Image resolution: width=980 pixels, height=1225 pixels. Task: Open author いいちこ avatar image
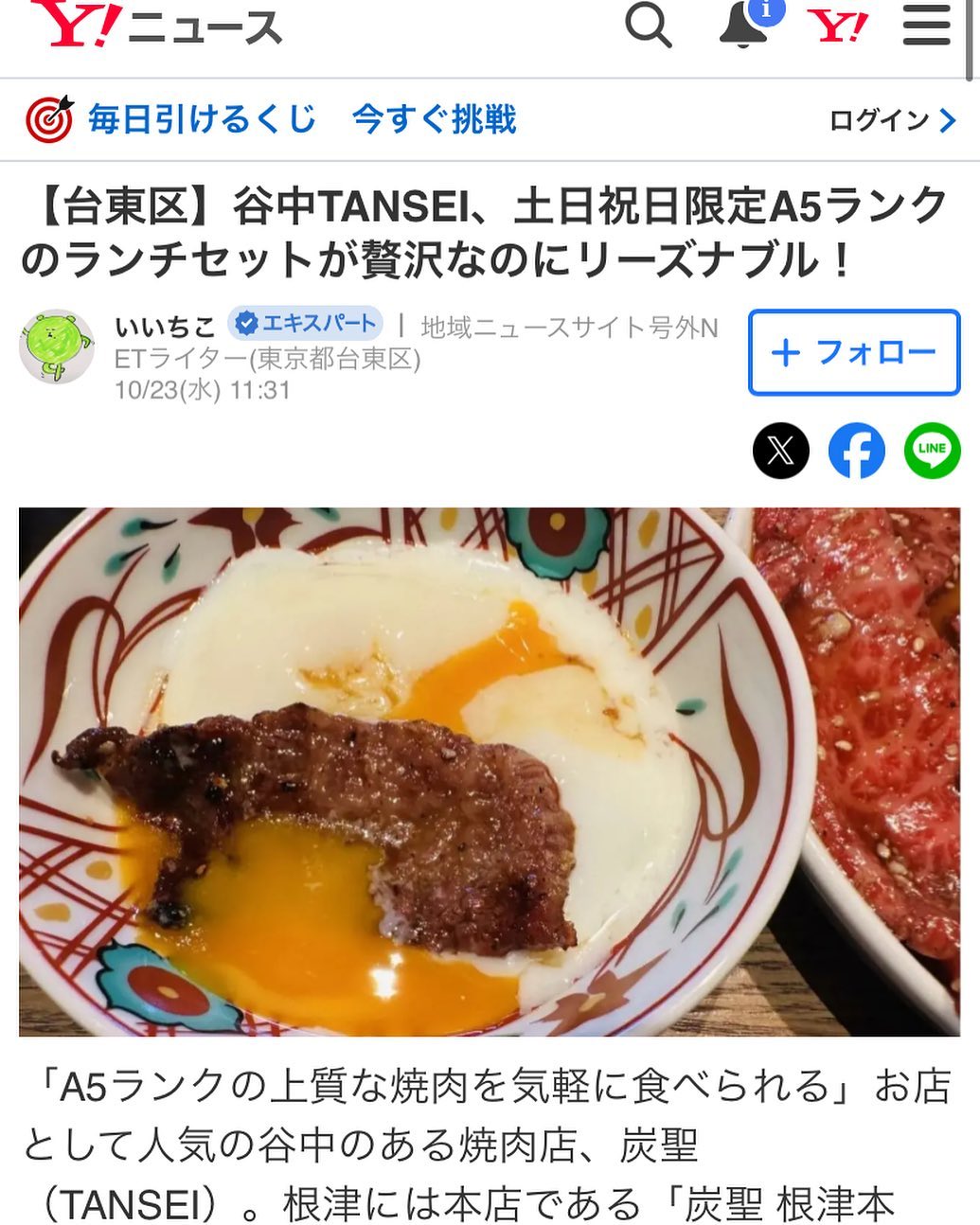click(x=57, y=346)
